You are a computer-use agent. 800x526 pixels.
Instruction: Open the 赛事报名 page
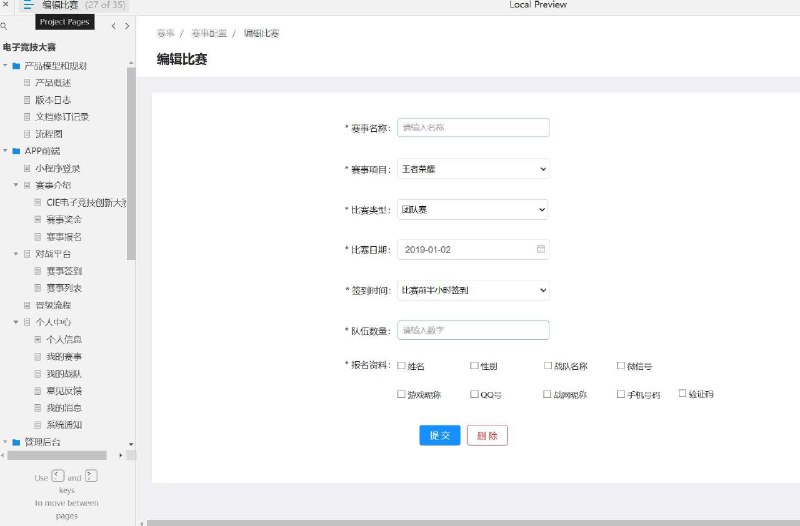(64, 237)
